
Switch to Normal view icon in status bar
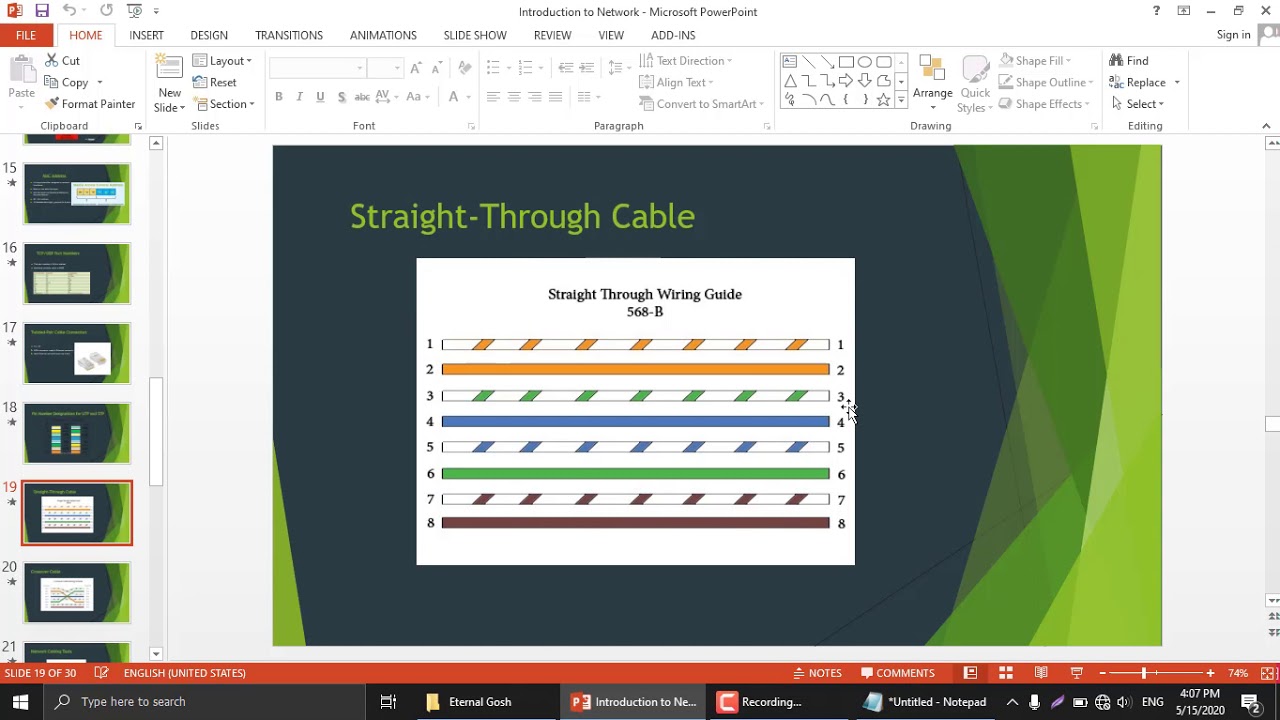(970, 673)
